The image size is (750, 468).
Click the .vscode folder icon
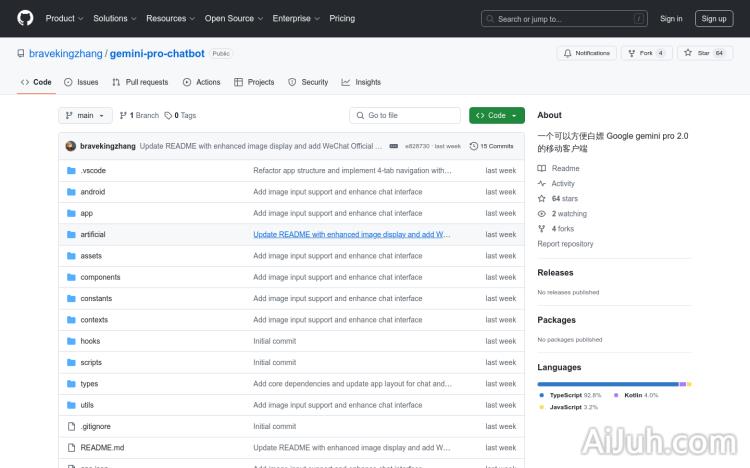click(x=71, y=170)
